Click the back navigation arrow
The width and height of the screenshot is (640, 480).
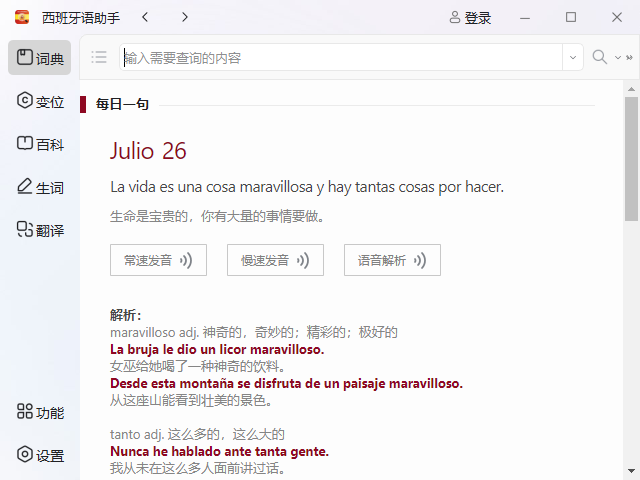[146, 17]
